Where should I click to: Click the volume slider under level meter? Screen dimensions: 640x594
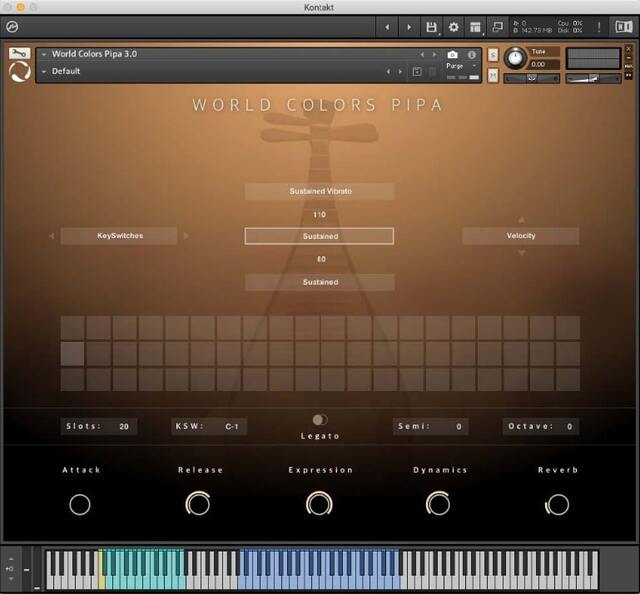pos(593,78)
